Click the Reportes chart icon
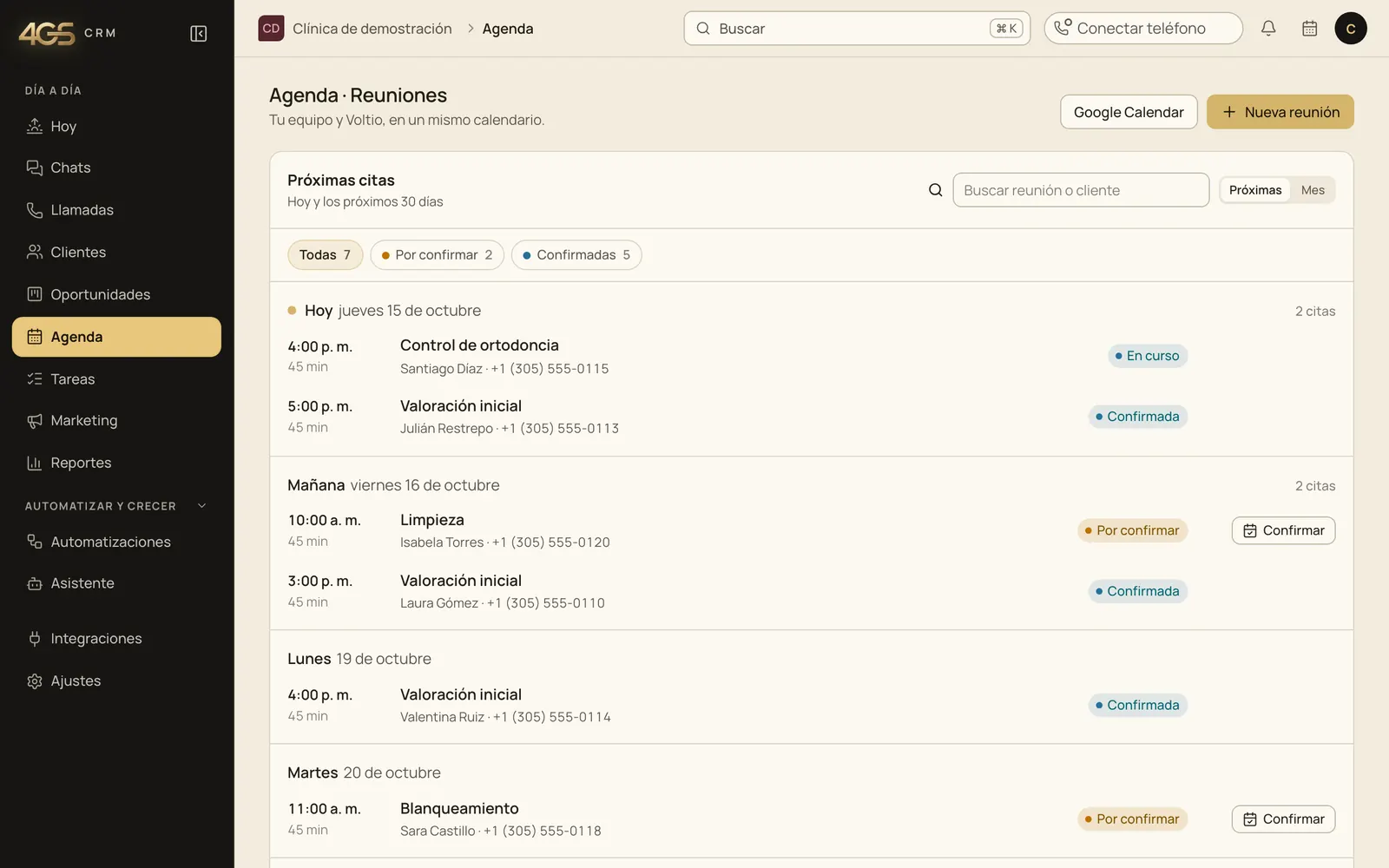Viewport: 1389px width, 868px height. pyautogui.click(x=35, y=463)
